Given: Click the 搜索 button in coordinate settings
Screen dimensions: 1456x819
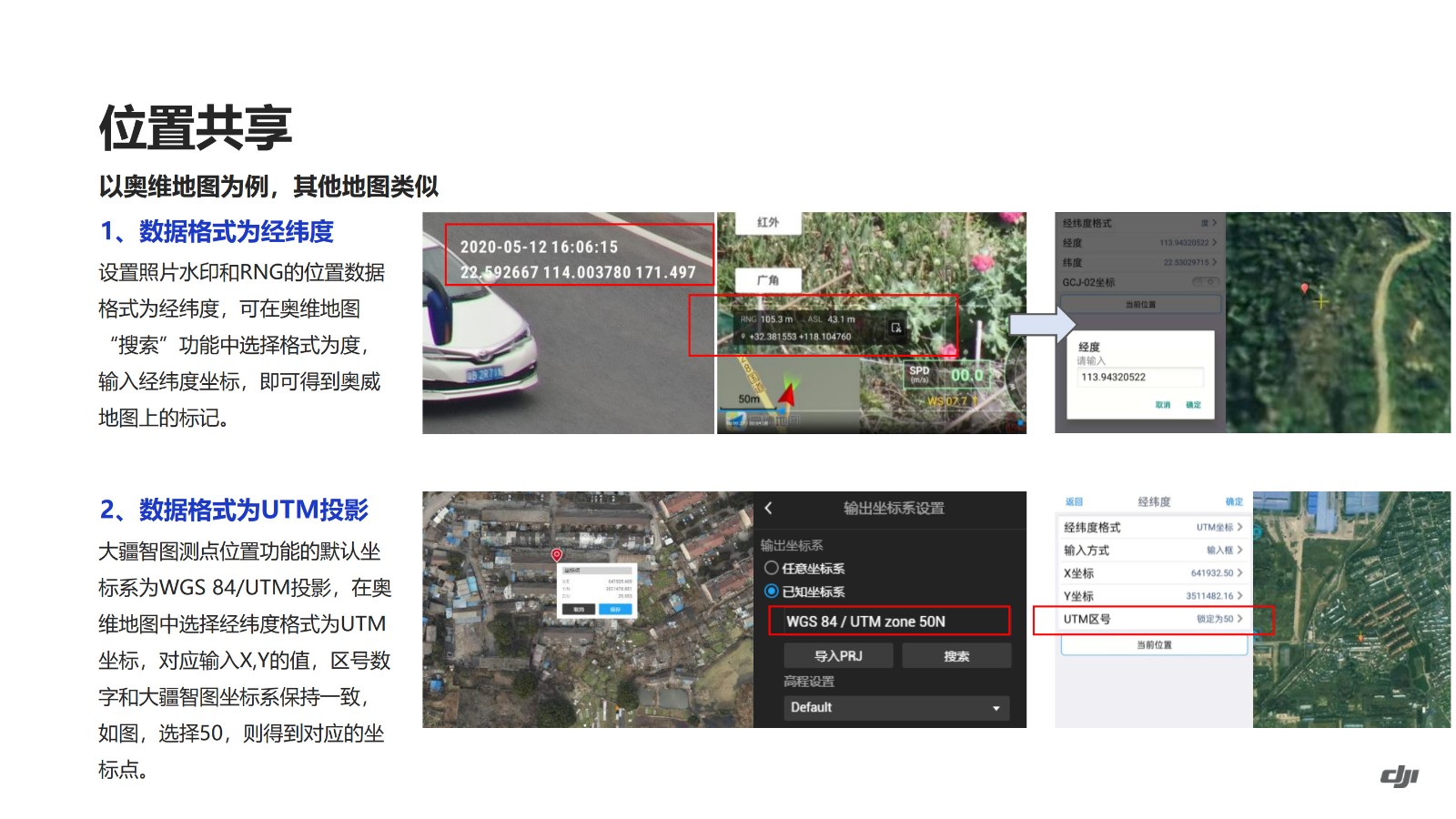Looking at the screenshot, I should 956,655.
